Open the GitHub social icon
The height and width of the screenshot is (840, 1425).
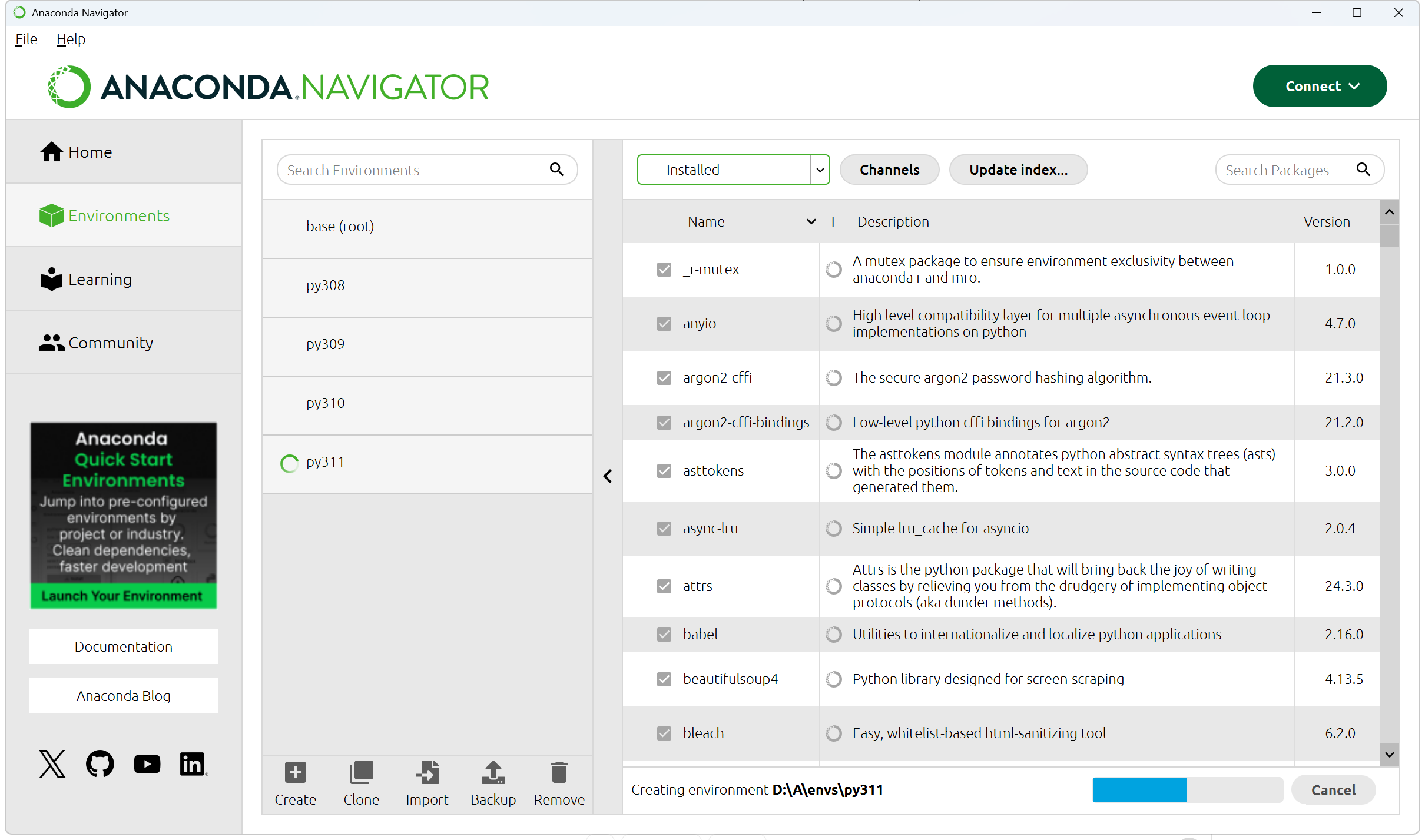[100, 764]
